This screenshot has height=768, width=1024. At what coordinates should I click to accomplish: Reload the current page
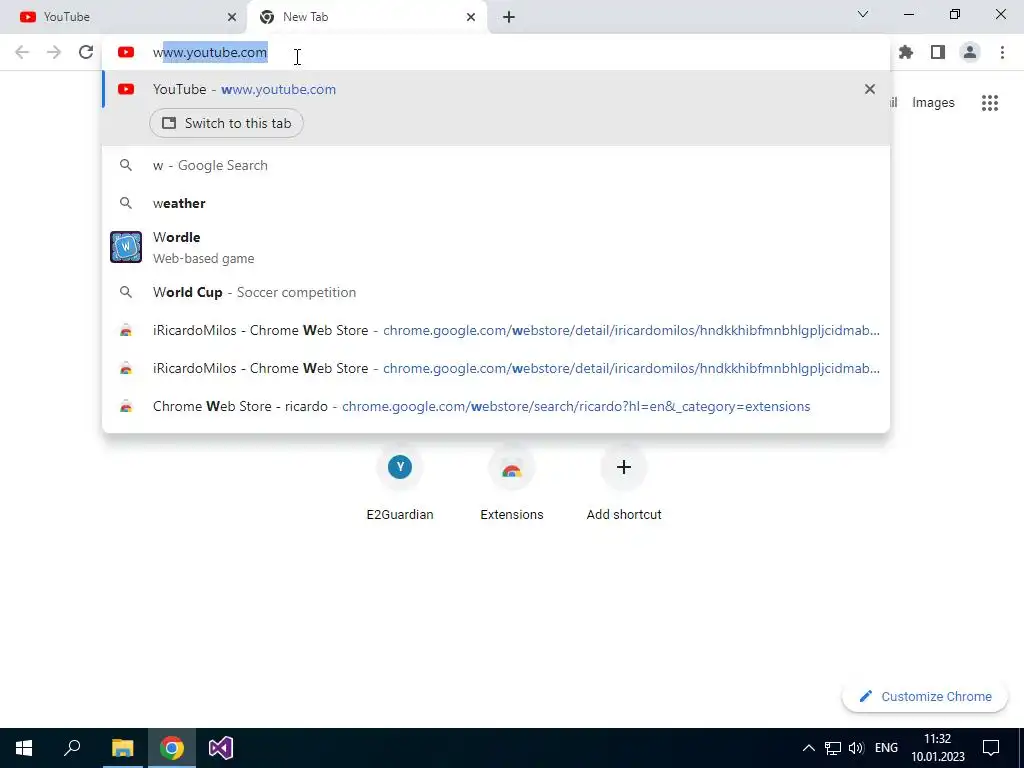[86, 52]
